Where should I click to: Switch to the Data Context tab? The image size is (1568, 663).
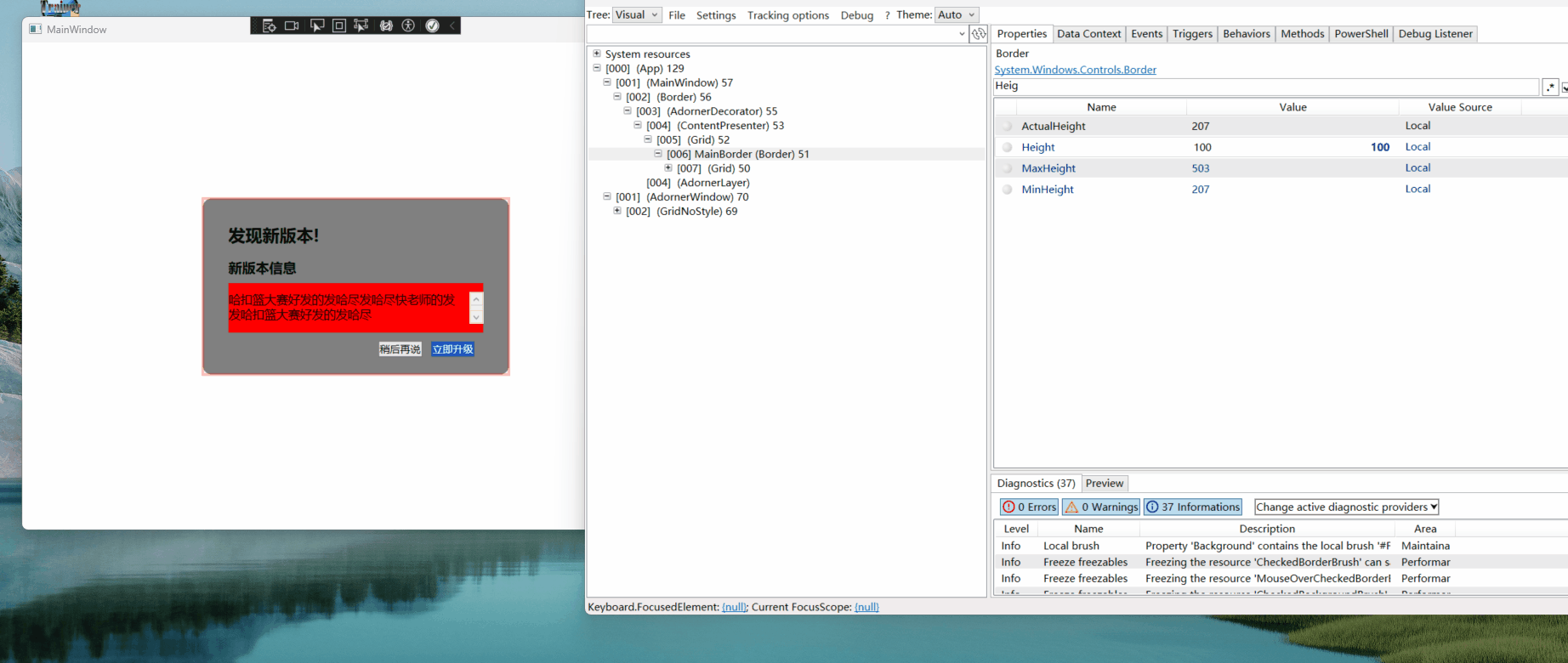(x=1088, y=34)
